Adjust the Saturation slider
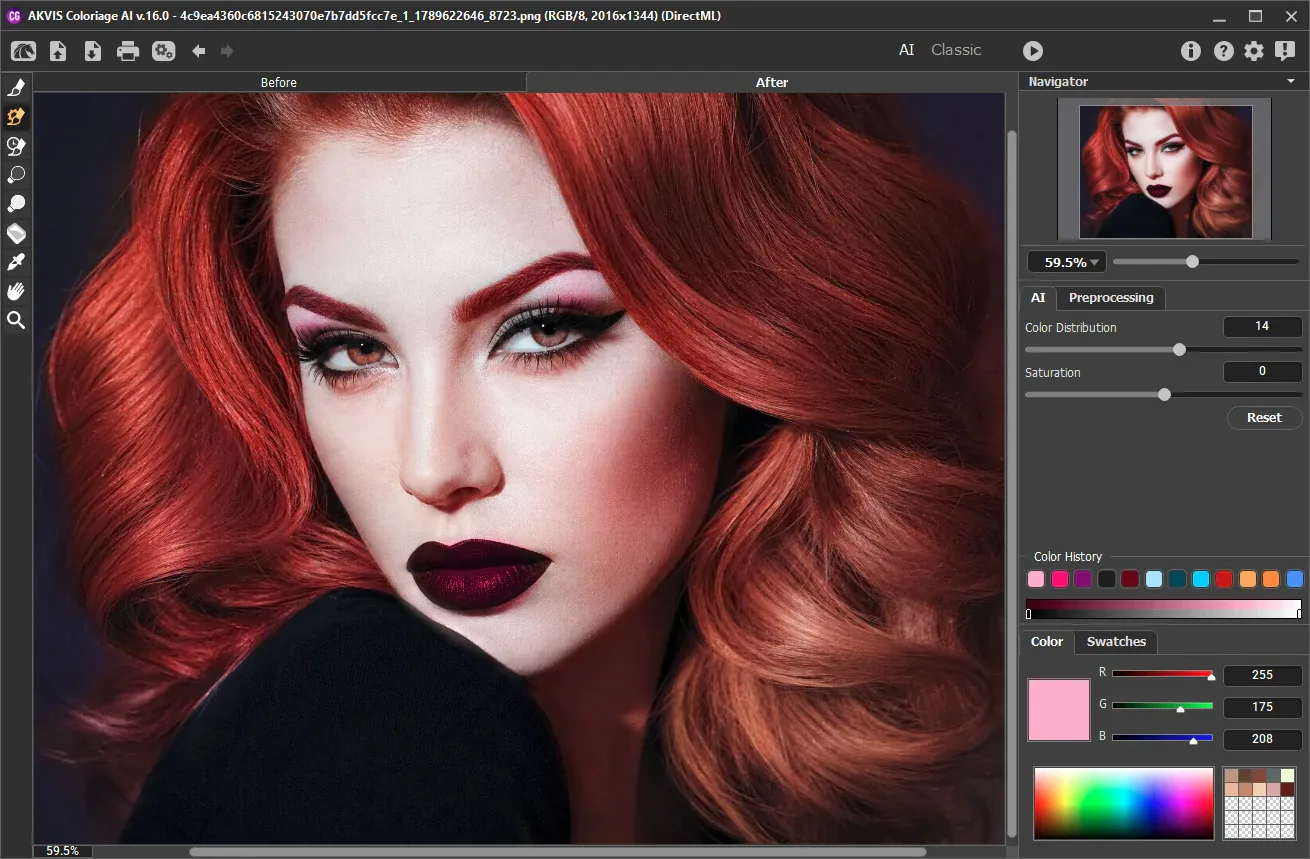The height and width of the screenshot is (859, 1310). click(1164, 395)
